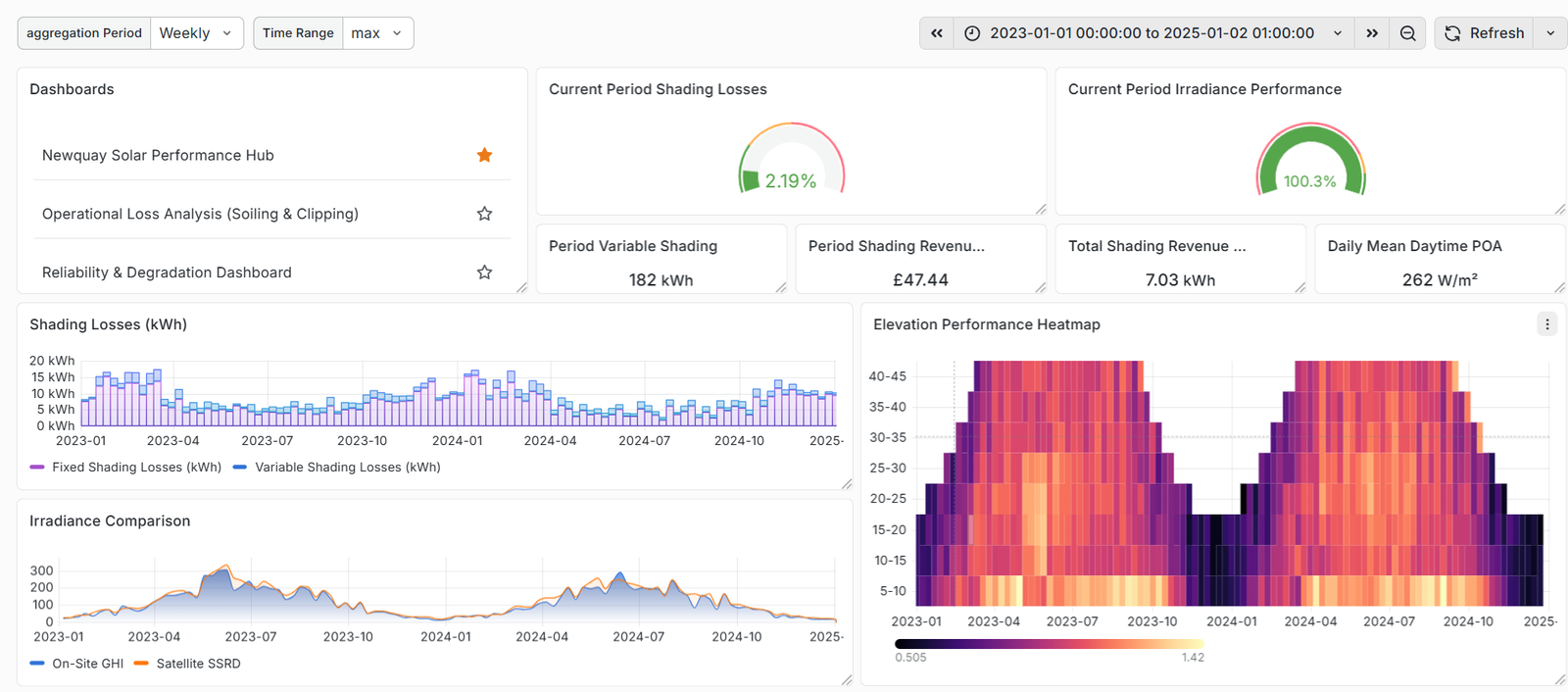Star the Operational Loss Analysis dashboard
The image size is (1568, 692).
(x=484, y=214)
